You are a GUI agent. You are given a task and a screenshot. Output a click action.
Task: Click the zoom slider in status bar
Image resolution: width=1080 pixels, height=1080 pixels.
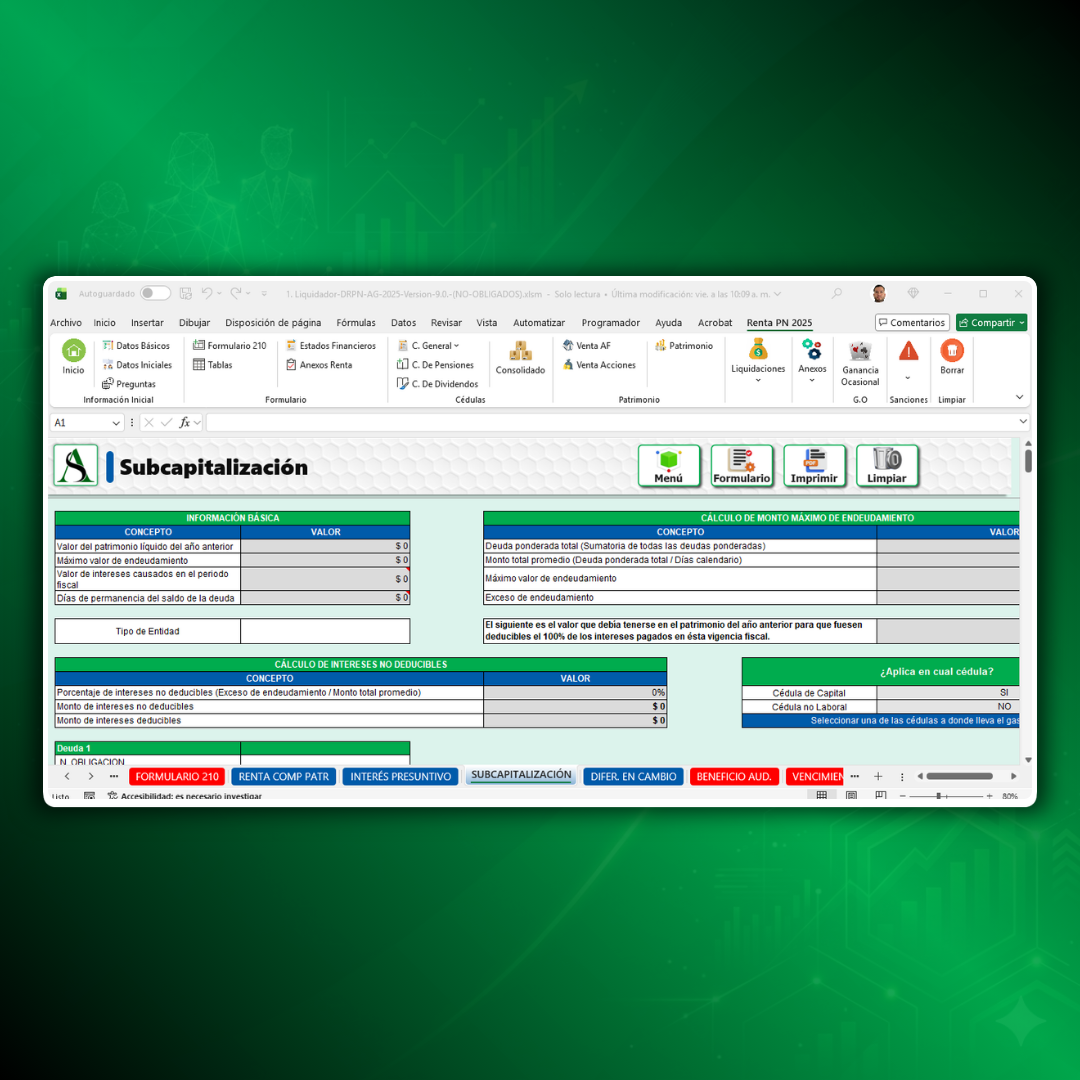click(x=938, y=796)
